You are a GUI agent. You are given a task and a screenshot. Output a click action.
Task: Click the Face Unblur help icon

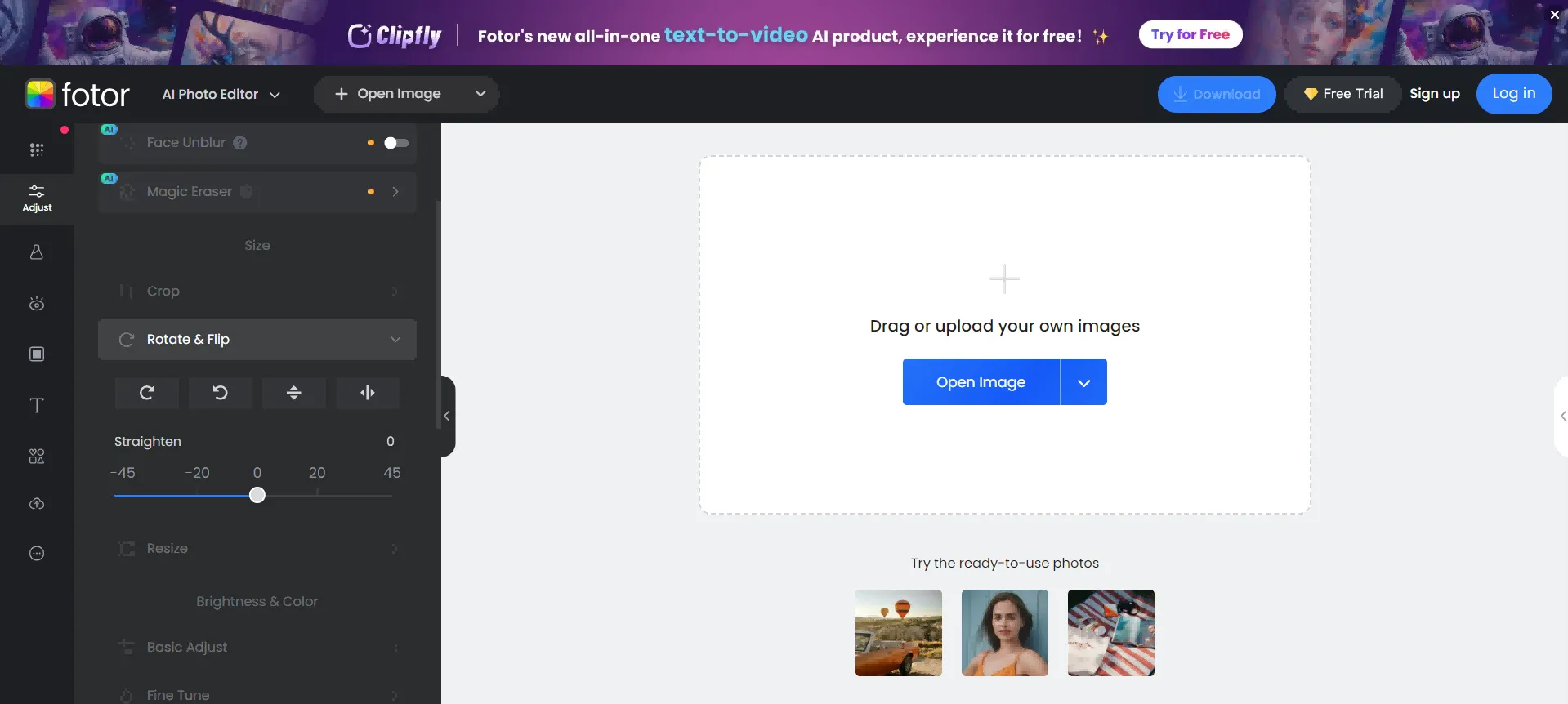pyautogui.click(x=240, y=142)
